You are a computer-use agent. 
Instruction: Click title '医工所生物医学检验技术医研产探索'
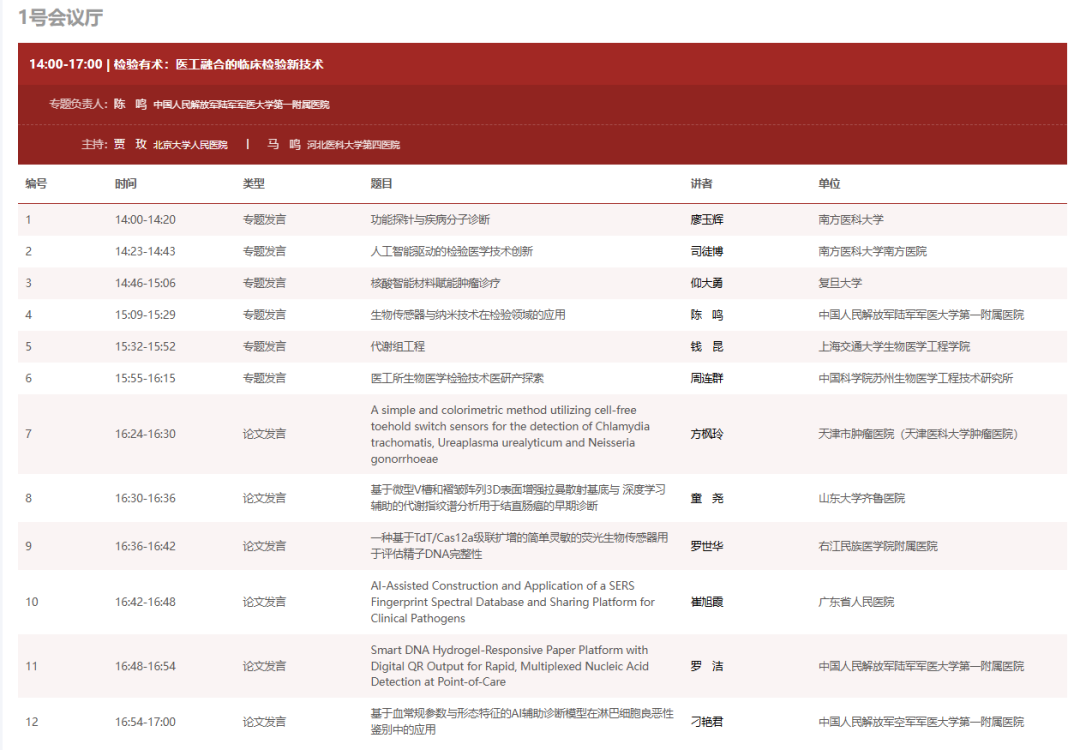457,378
